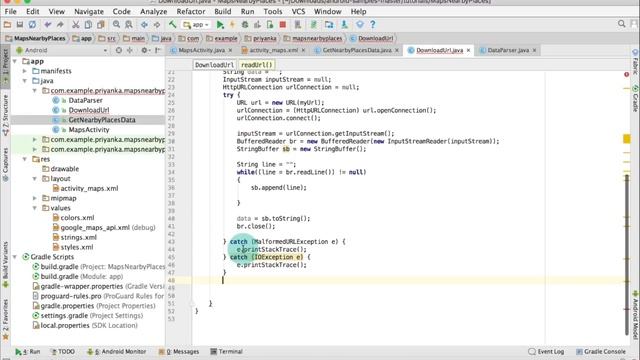Click the Project Structure toolbar icon
The height and width of the screenshot is (360, 640).
point(329,25)
